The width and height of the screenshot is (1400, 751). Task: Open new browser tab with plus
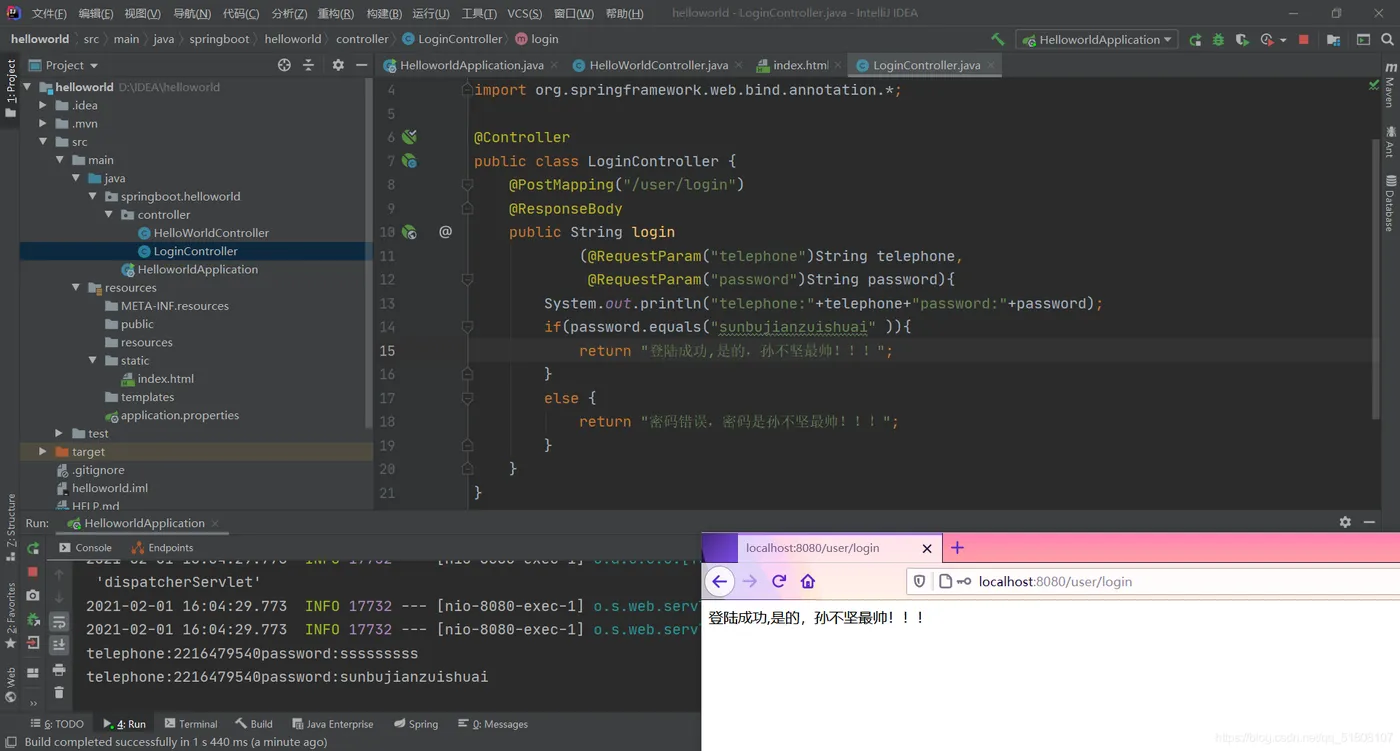pos(957,548)
